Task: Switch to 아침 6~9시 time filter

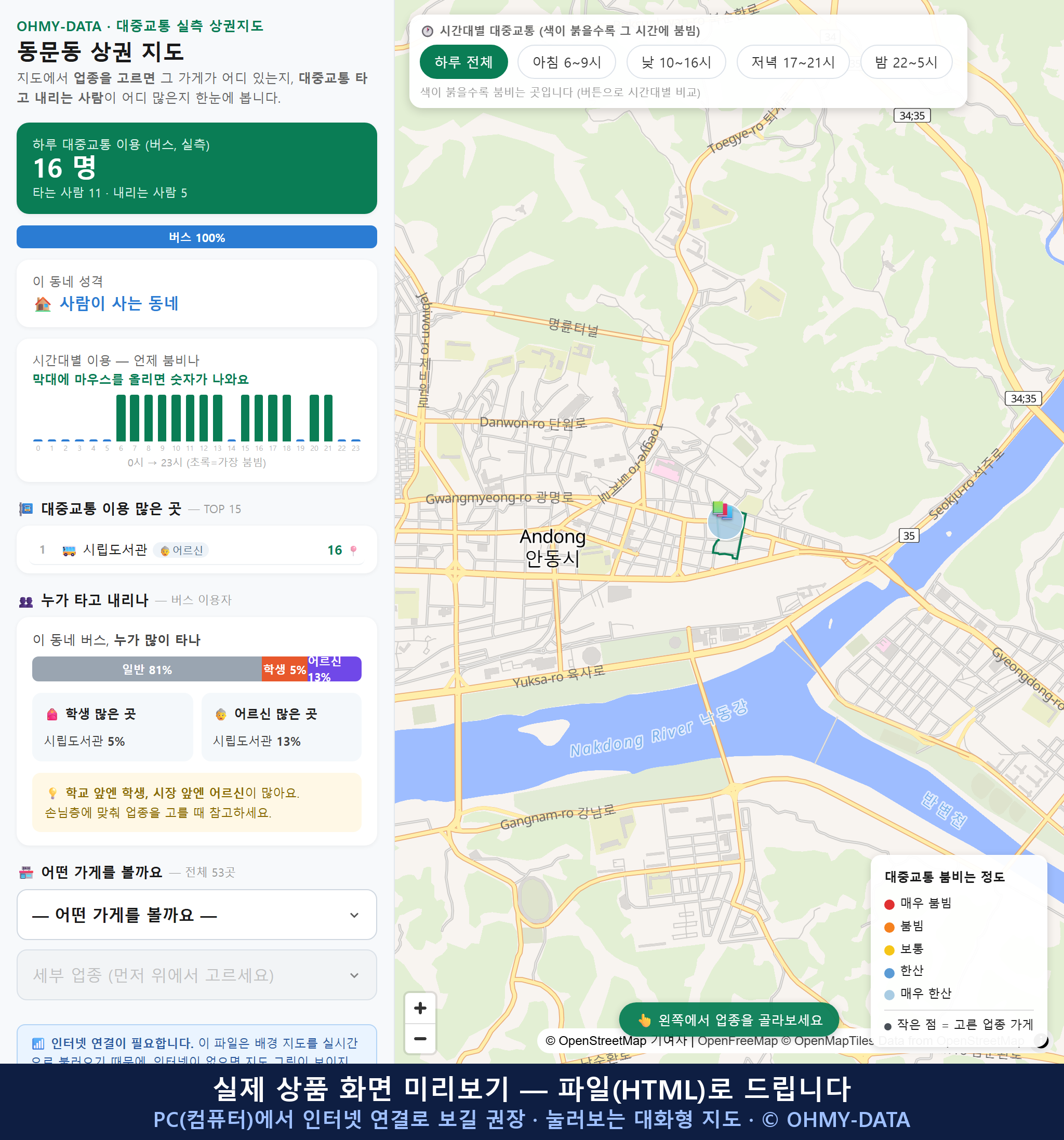Action: pyautogui.click(x=566, y=62)
